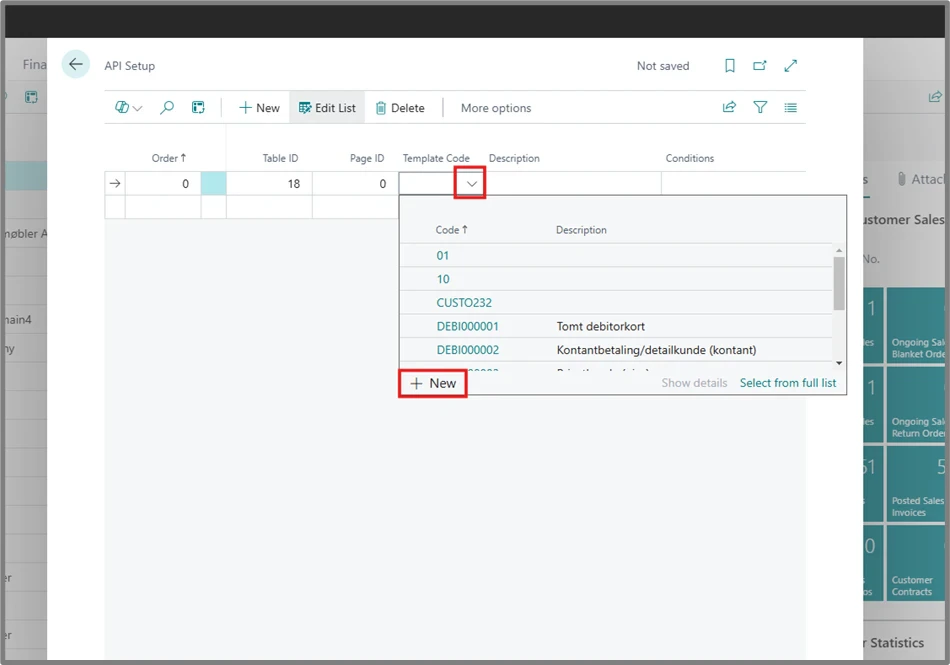This screenshot has width=950, height=665.
Task: Select template code 10
Action: pyautogui.click(x=443, y=279)
